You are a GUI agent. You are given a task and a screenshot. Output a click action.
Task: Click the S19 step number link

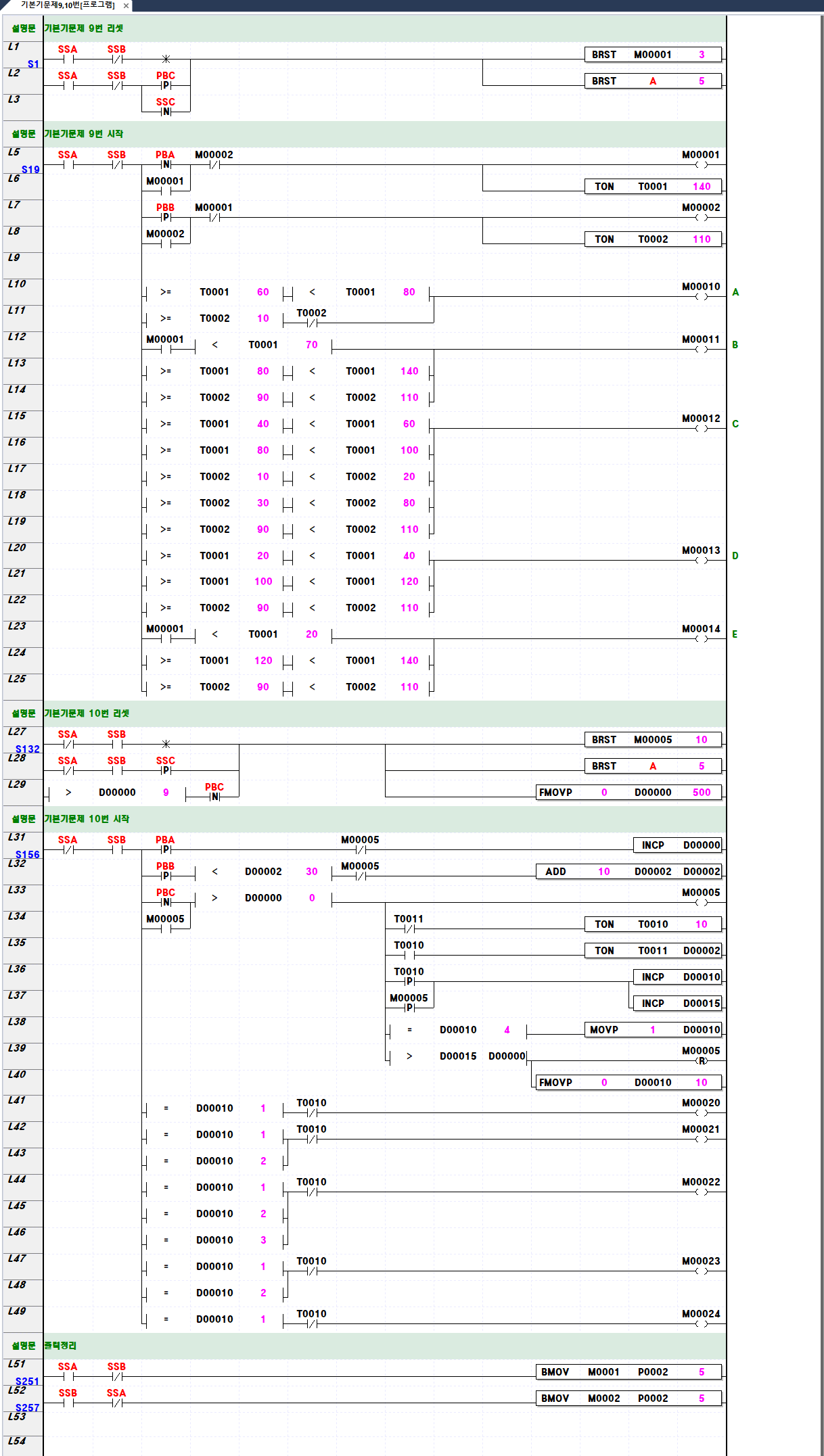[x=30, y=170]
